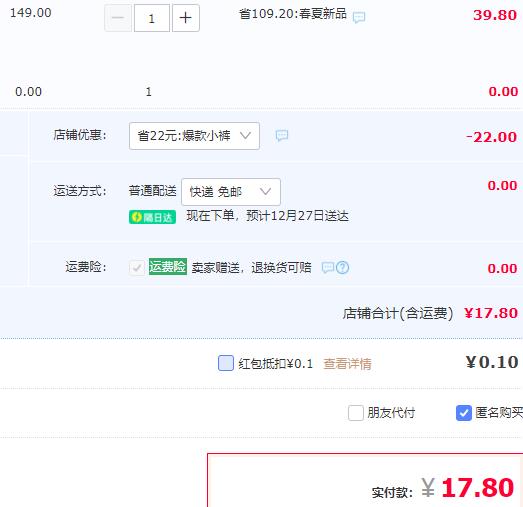Open the 省22元:爆款小裤 discount dropdown
This screenshot has width=523, height=507.
[194, 136]
